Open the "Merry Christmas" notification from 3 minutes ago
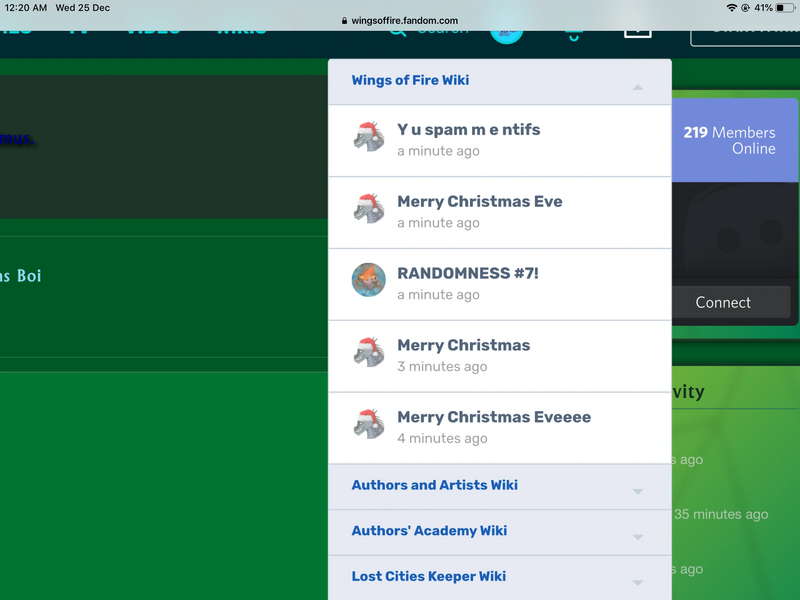Viewport: 800px width, 600px height. click(463, 346)
